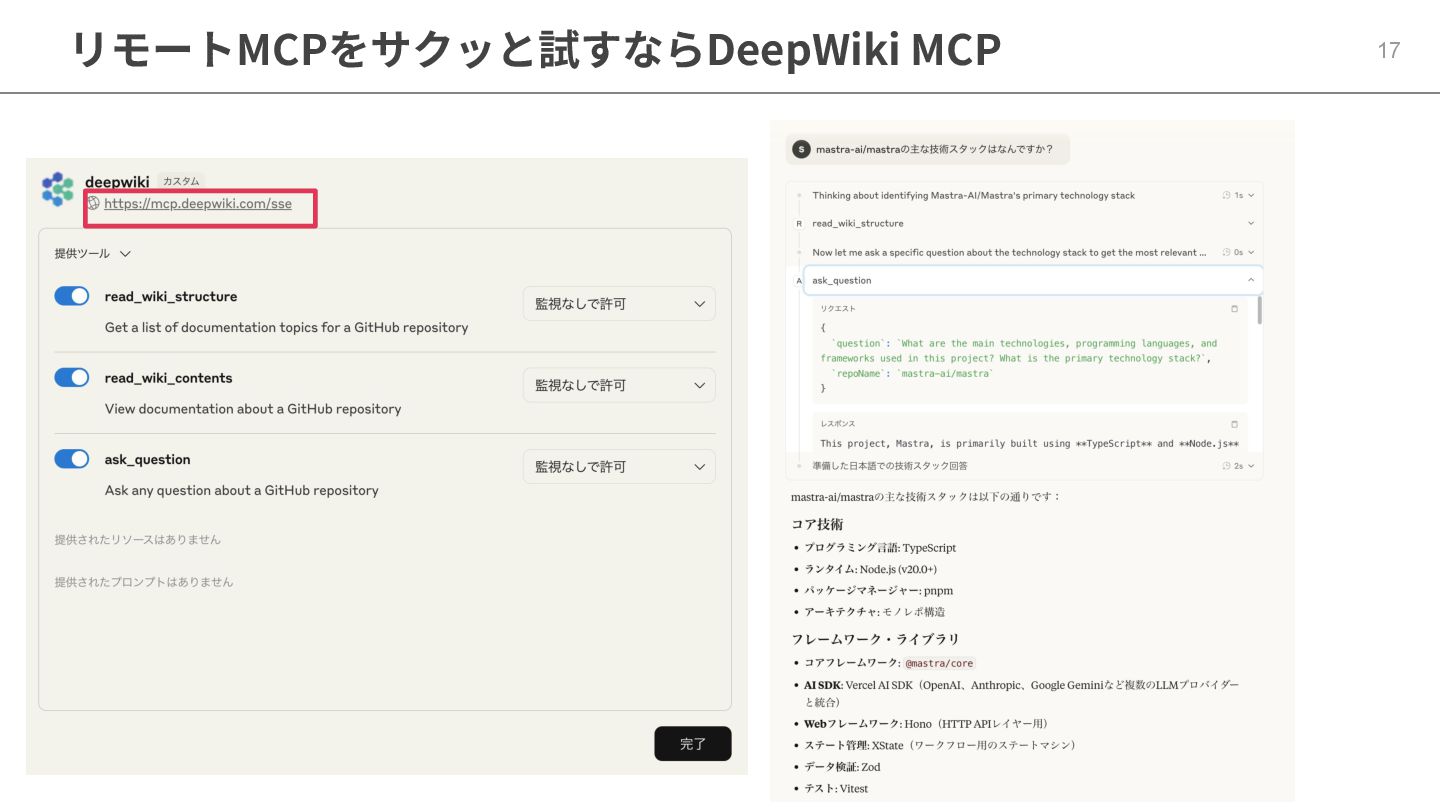The width and height of the screenshot is (1440, 810).
Task: Expand the read_wiki_structure tool call chevron
Action: (x=1251, y=224)
